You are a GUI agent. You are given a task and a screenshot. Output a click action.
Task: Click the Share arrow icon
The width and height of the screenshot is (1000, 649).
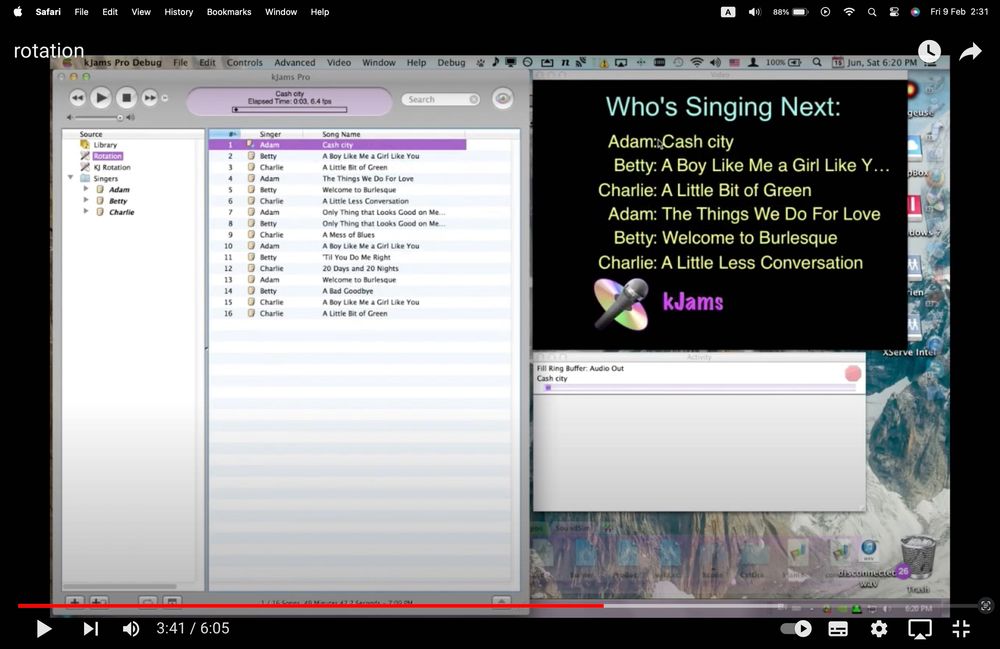pos(970,51)
